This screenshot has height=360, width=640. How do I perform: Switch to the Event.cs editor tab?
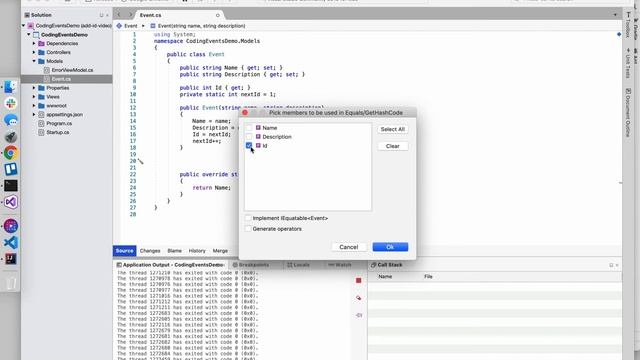click(x=151, y=15)
